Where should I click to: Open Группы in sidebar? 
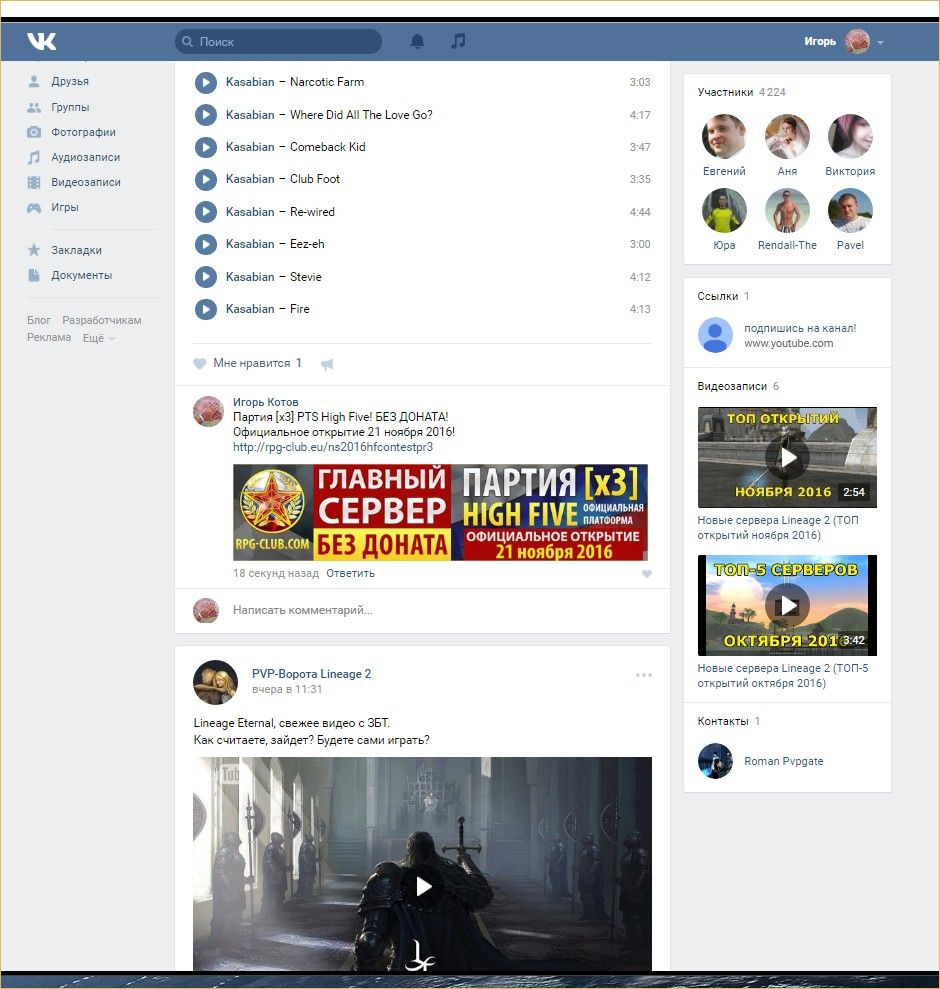pyautogui.click(x=70, y=107)
